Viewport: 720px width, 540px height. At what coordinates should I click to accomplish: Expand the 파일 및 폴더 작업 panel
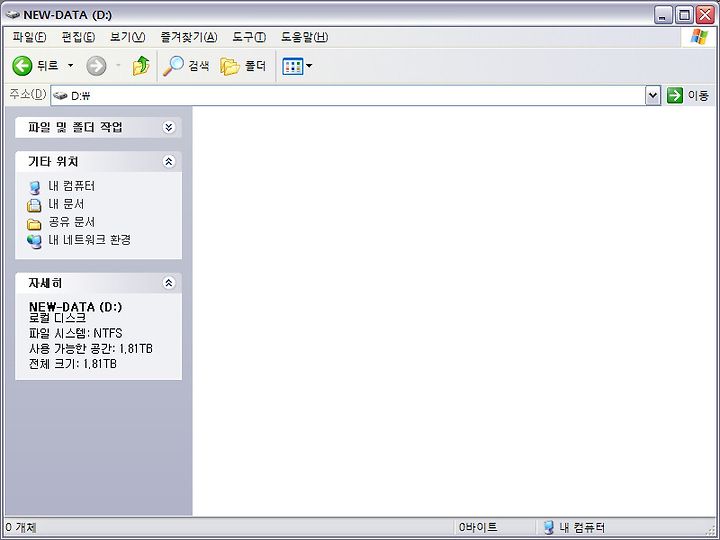169,127
